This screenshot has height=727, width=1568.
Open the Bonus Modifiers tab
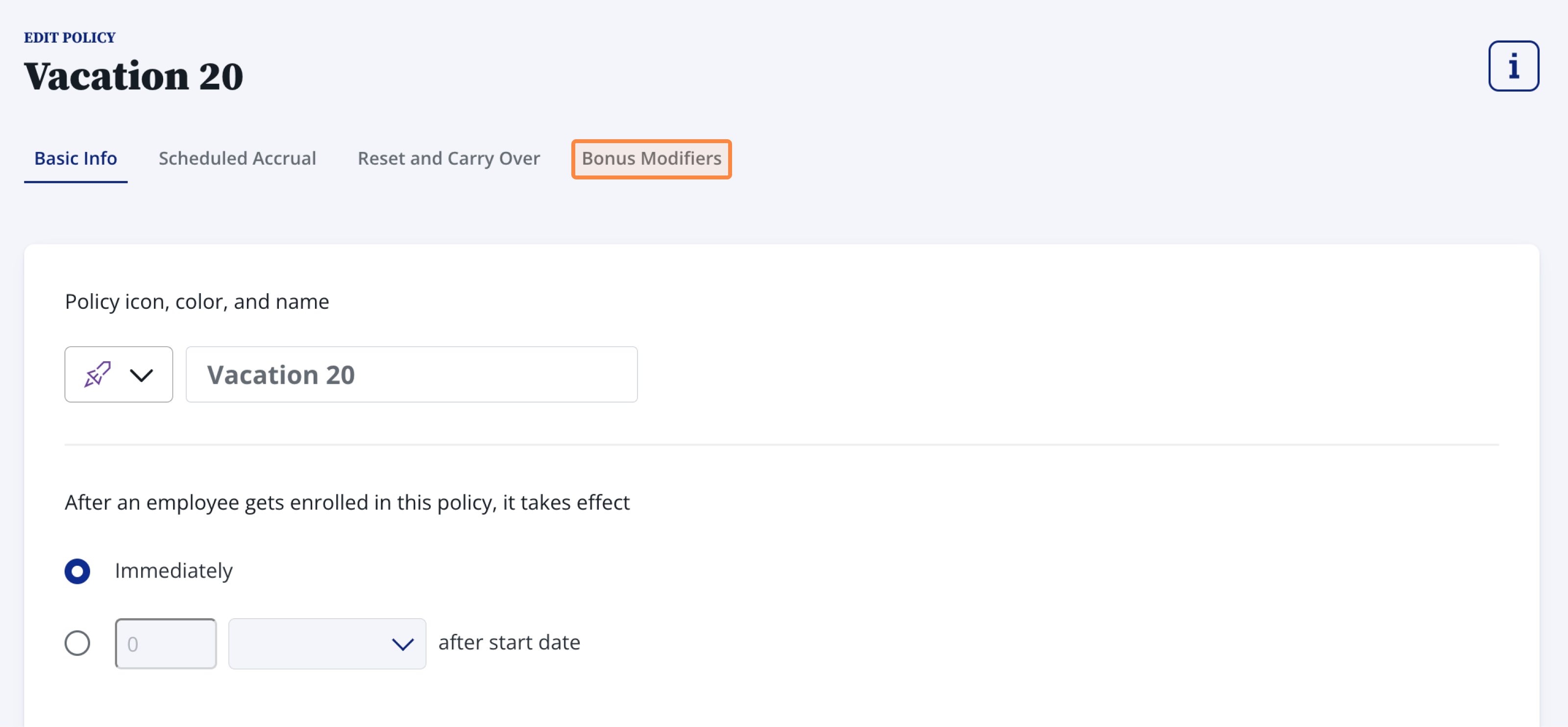(x=651, y=159)
